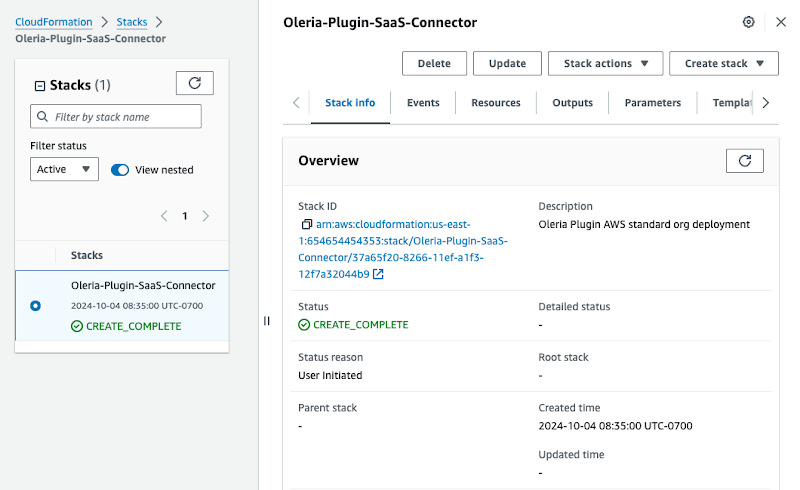Click the User Initiated status reason
This screenshot has width=800, height=490.
pyautogui.click(x=330, y=375)
